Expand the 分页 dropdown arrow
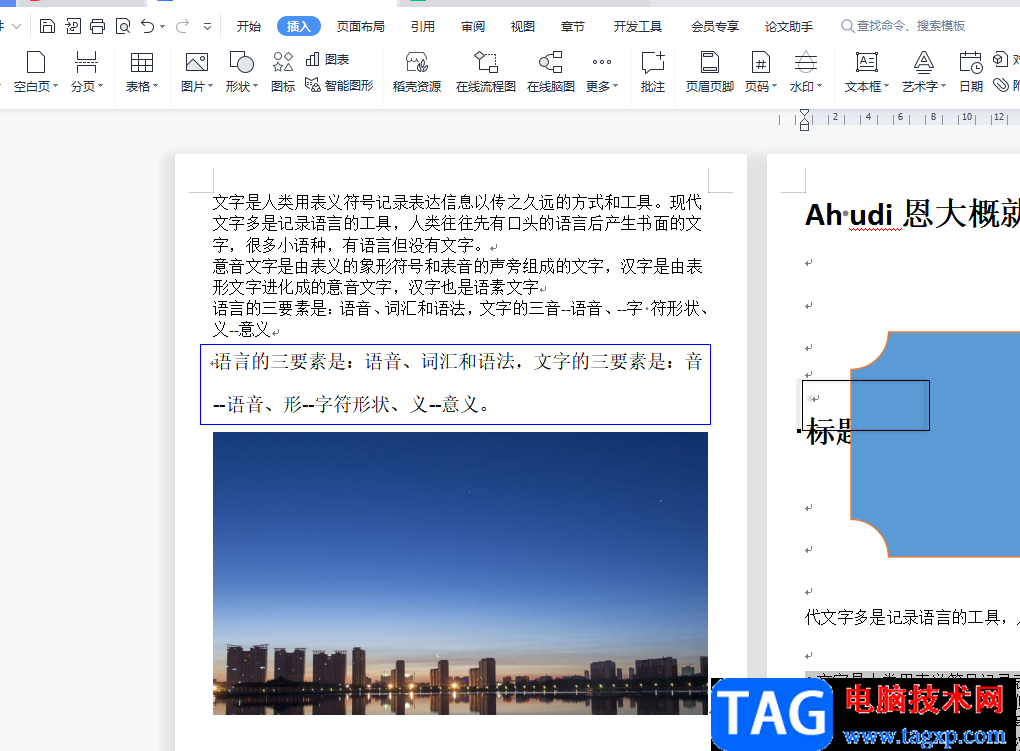The image size is (1020, 751). click(x=100, y=86)
